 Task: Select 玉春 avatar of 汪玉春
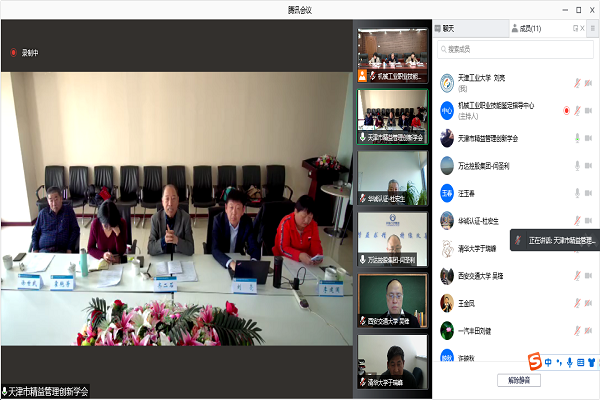tap(447, 193)
